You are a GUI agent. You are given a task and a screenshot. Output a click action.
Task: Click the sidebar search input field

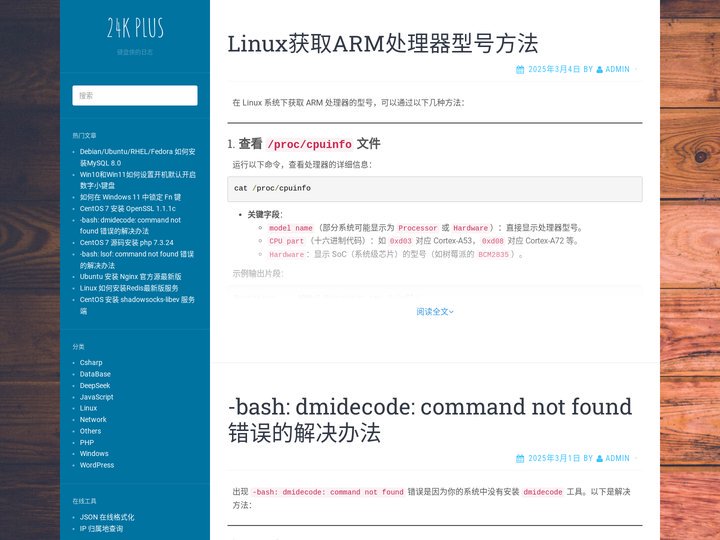point(135,96)
